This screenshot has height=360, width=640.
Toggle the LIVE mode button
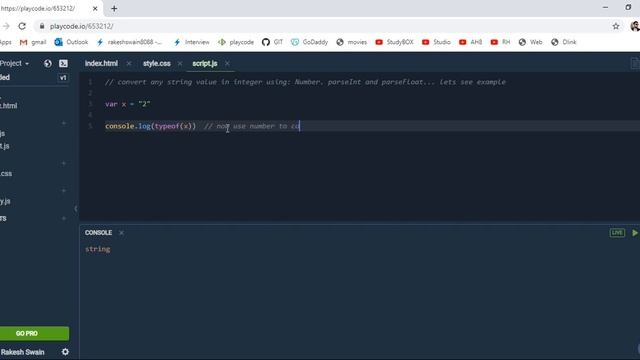pos(617,233)
